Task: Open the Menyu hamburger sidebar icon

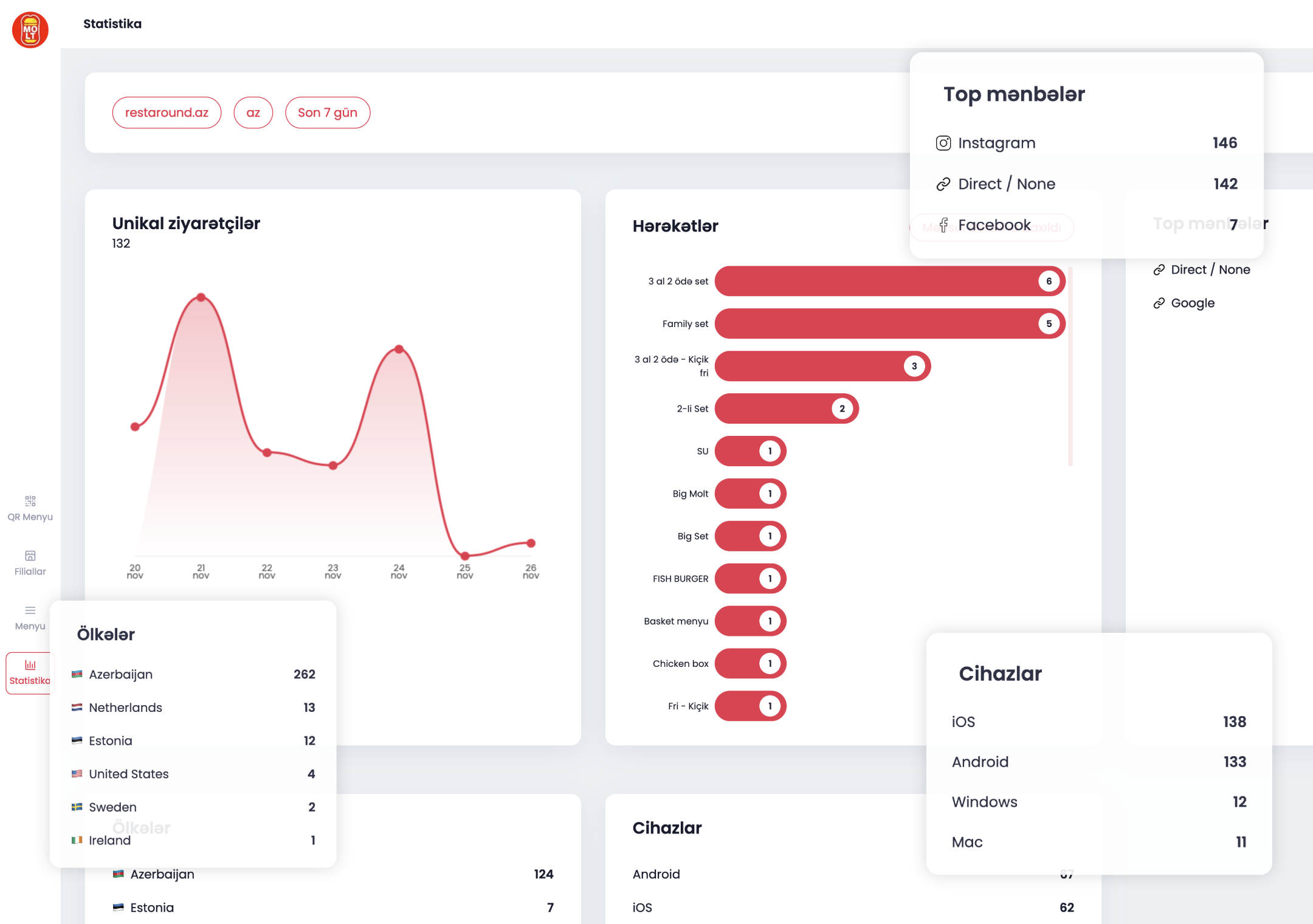Action: pos(30,610)
